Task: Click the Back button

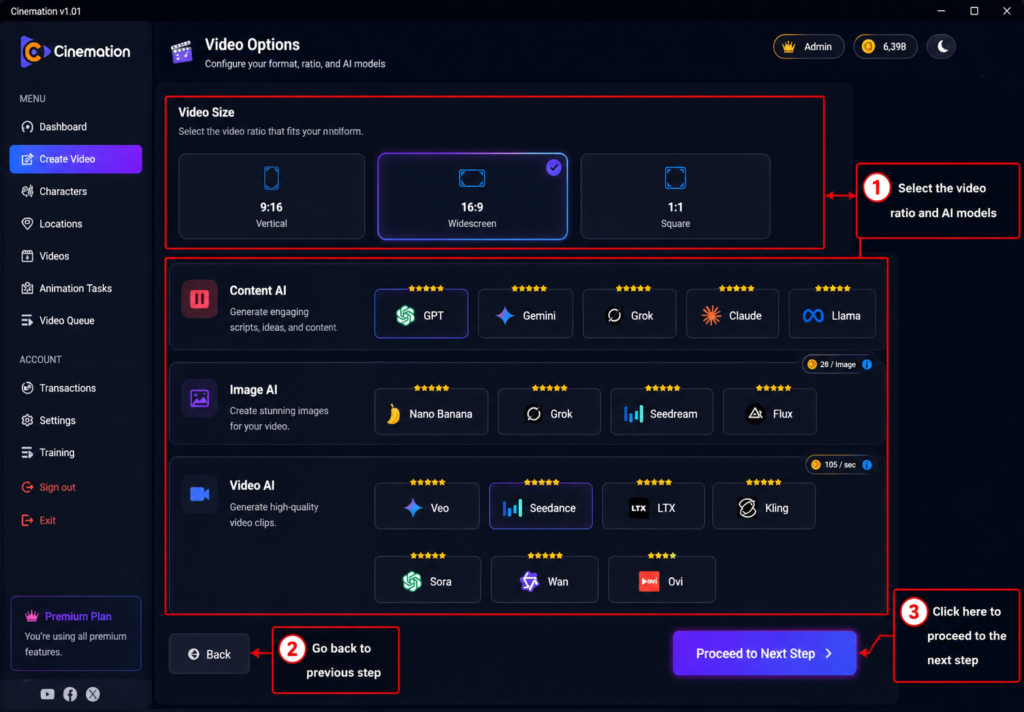Action: coord(209,654)
